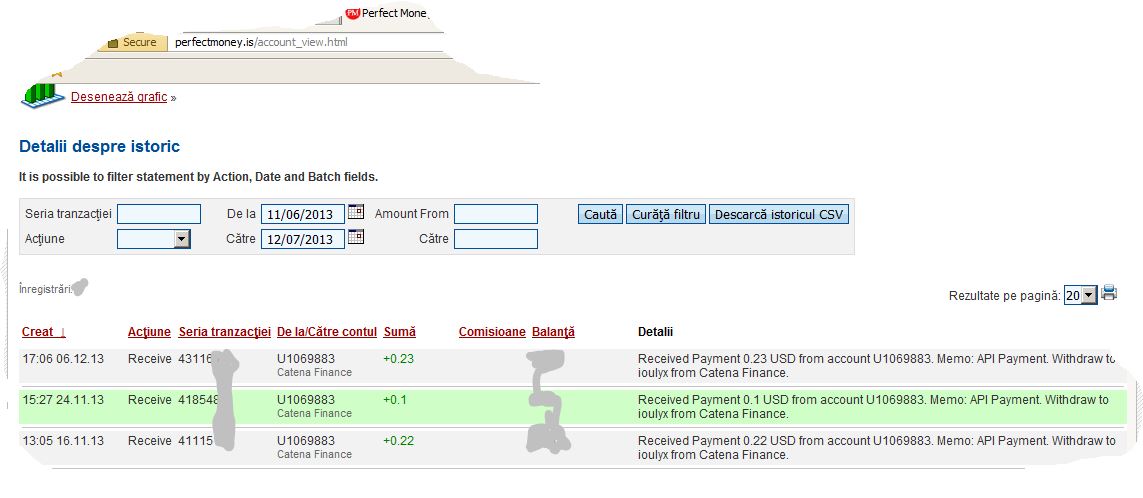Image resolution: width=1143 pixels, height=498 pixels.
Task: Click the printer icon
Action: pos(1109,293)
